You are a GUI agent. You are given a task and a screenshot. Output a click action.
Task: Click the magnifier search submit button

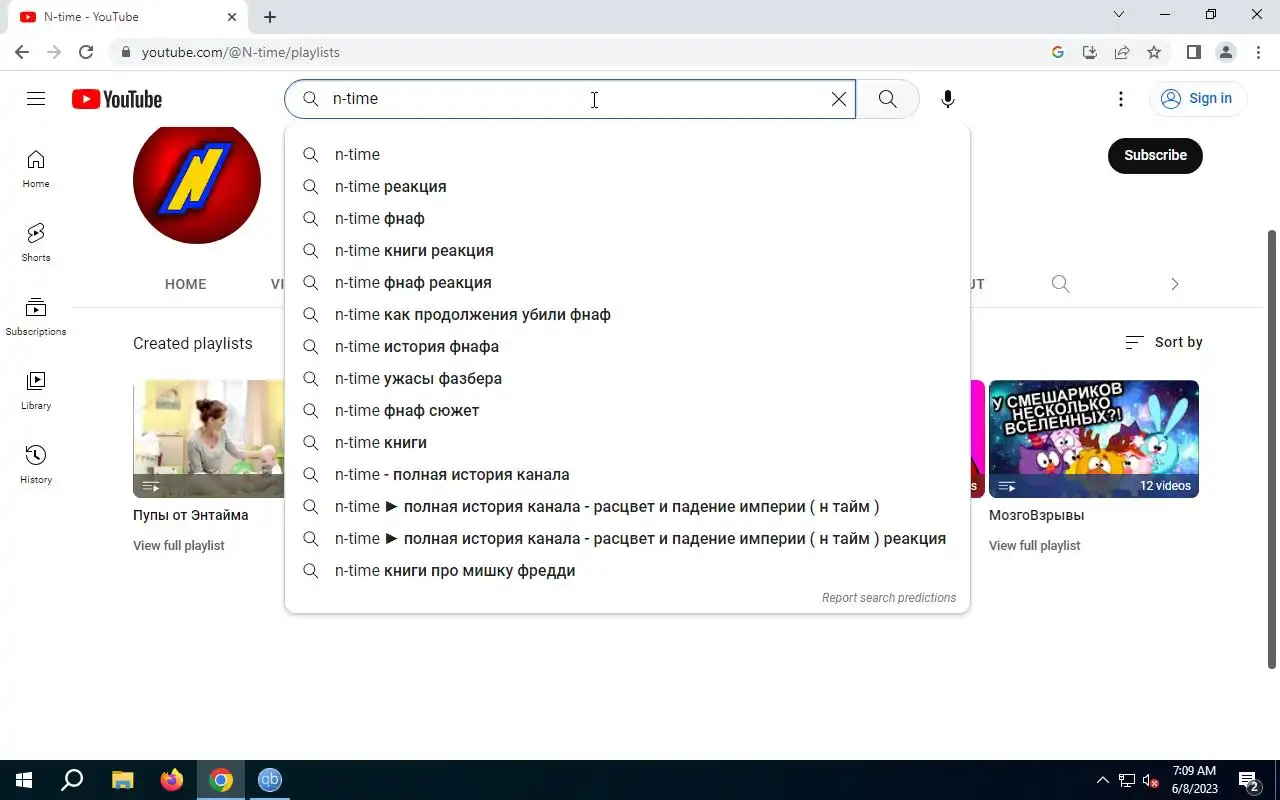887,99
